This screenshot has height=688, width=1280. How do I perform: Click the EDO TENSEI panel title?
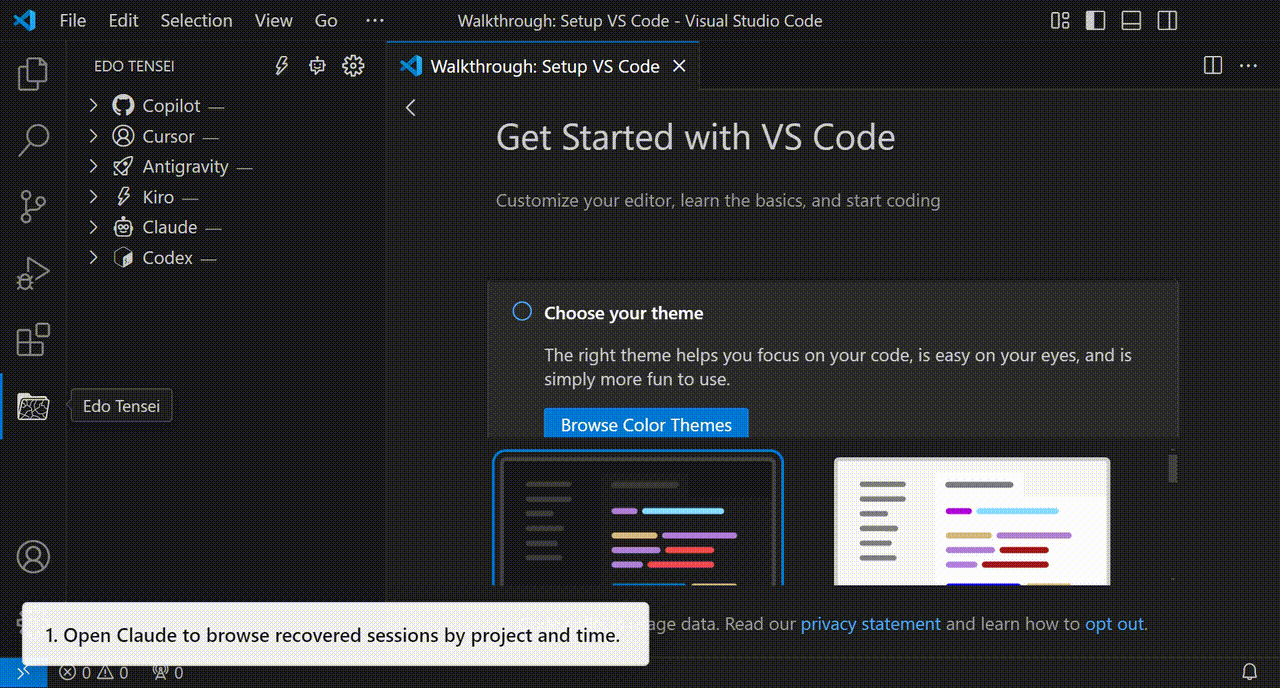(134, 66)
